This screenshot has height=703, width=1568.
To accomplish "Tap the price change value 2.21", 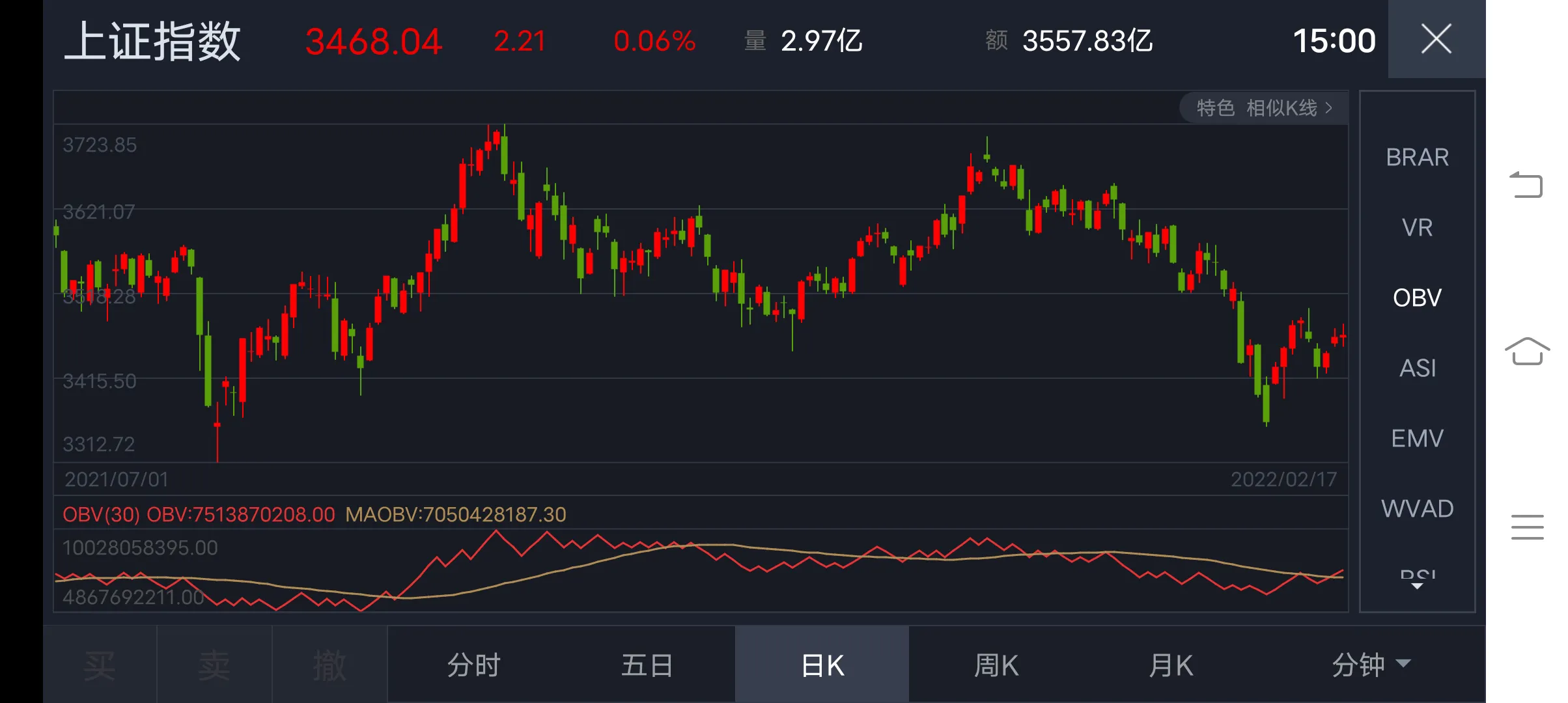I will coord(520,41).
